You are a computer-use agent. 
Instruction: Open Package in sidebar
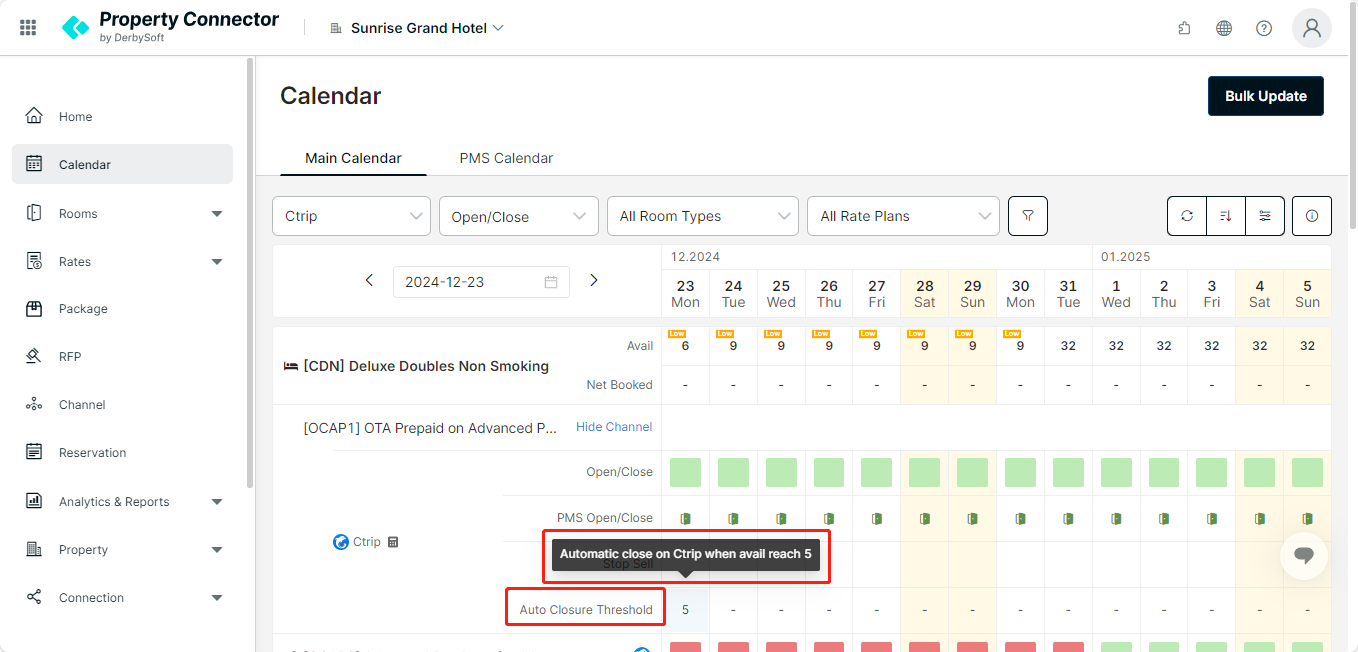click(122, 309)
